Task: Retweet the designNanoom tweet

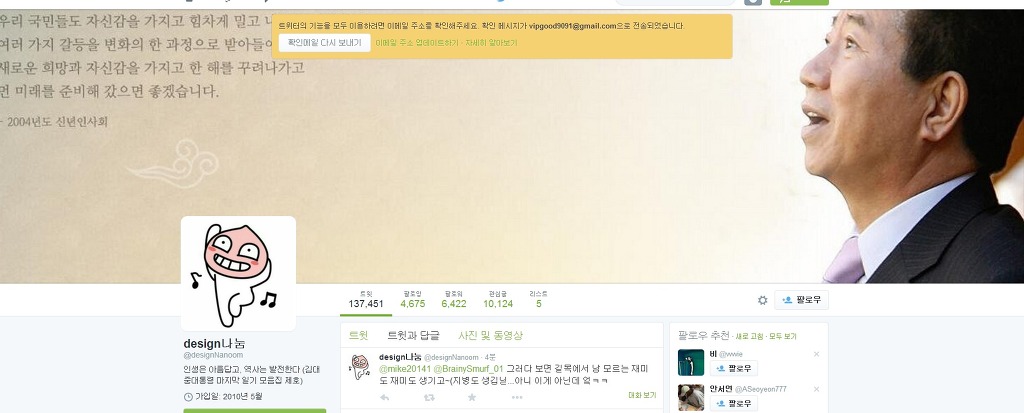Action: (x=429, y=397)
